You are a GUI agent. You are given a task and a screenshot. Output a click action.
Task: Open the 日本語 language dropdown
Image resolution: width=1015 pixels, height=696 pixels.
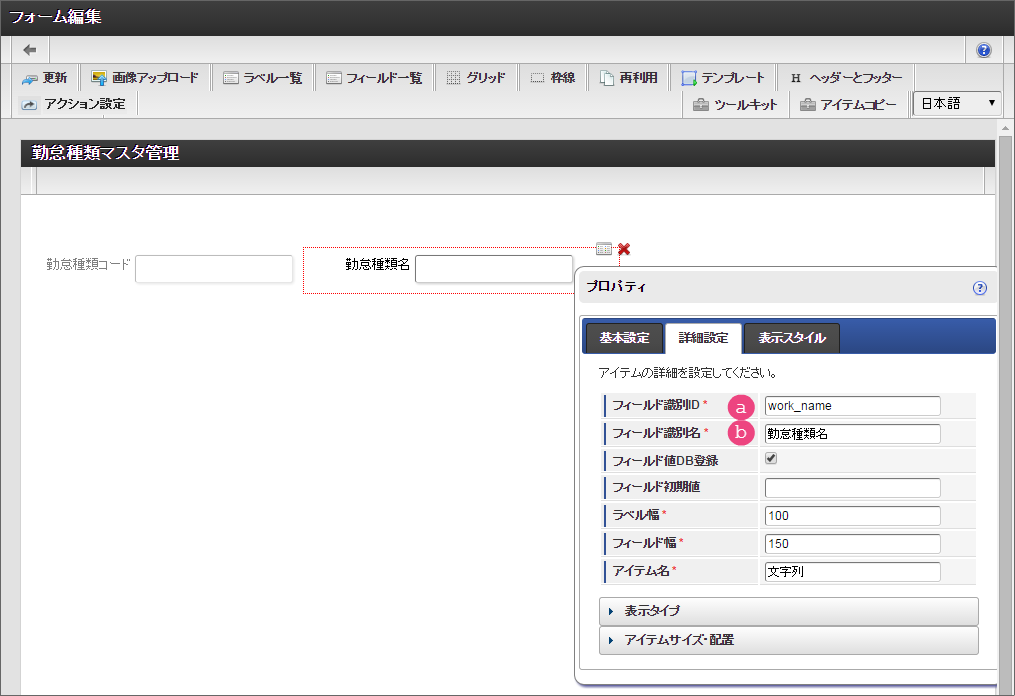957,103
